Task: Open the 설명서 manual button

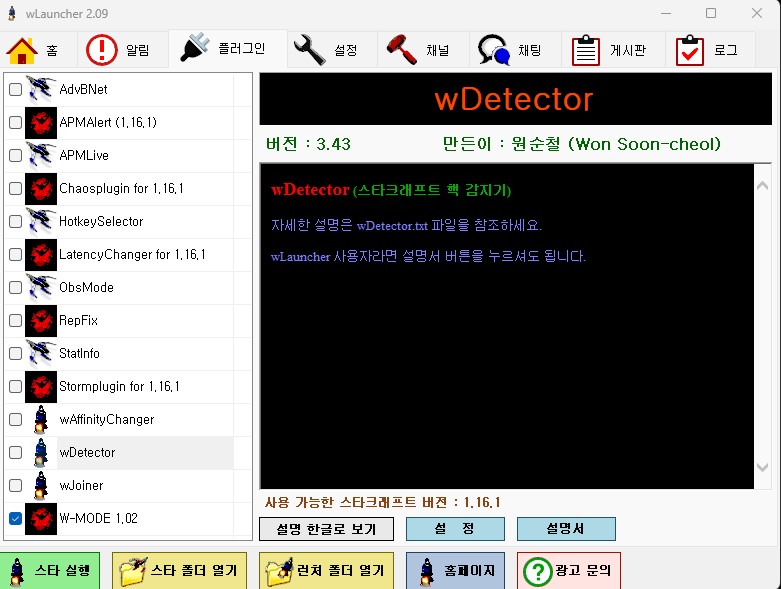Action: coord(566,529)
